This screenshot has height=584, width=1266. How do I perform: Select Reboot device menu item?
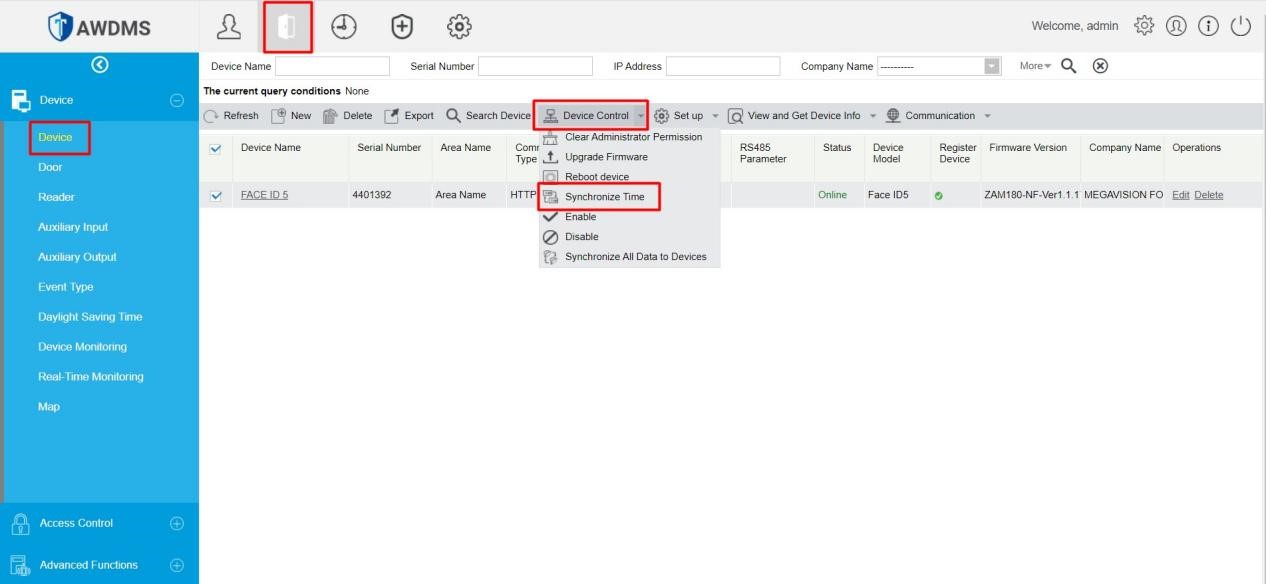(629, 177)
